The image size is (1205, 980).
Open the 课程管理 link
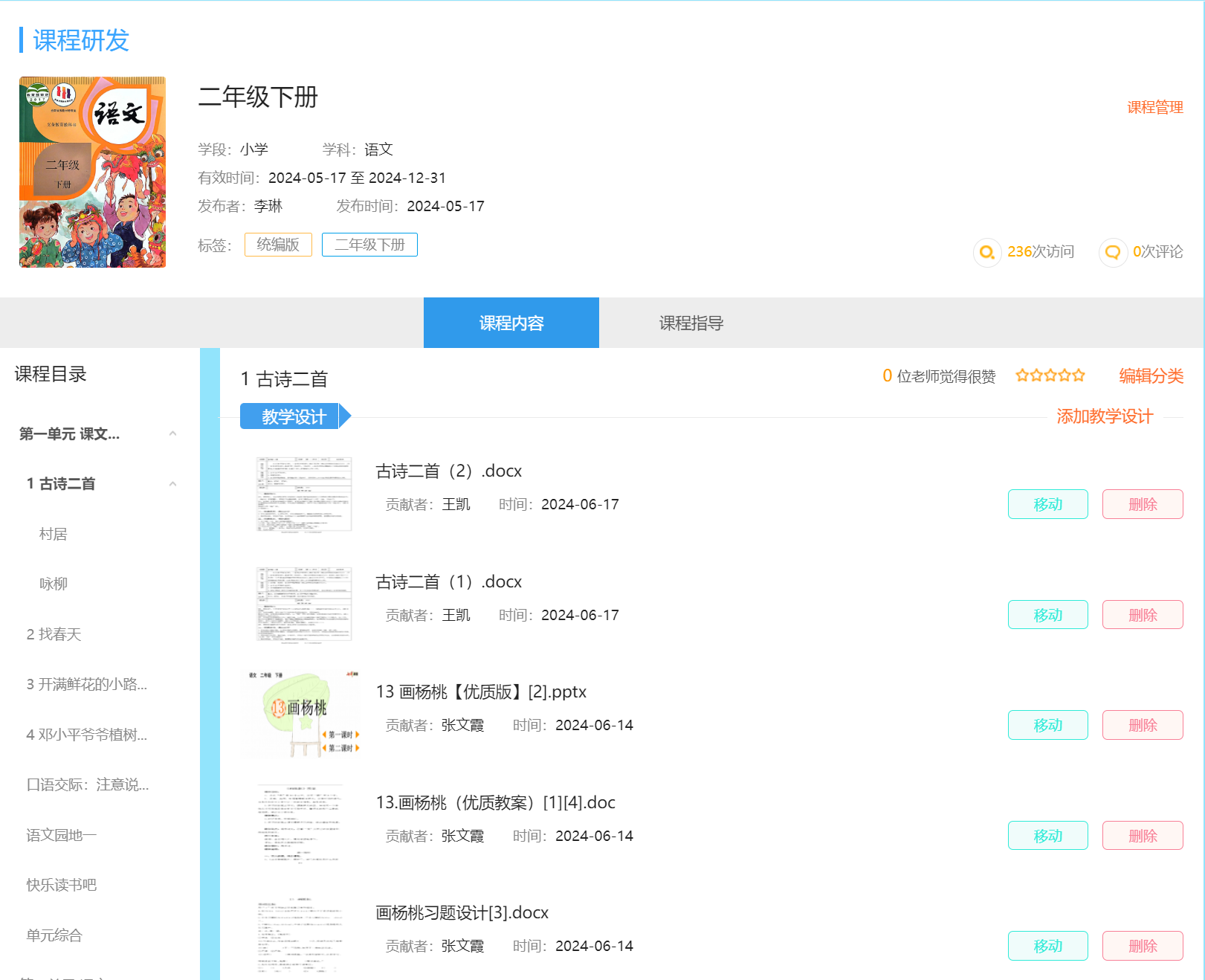(1154, 107)
